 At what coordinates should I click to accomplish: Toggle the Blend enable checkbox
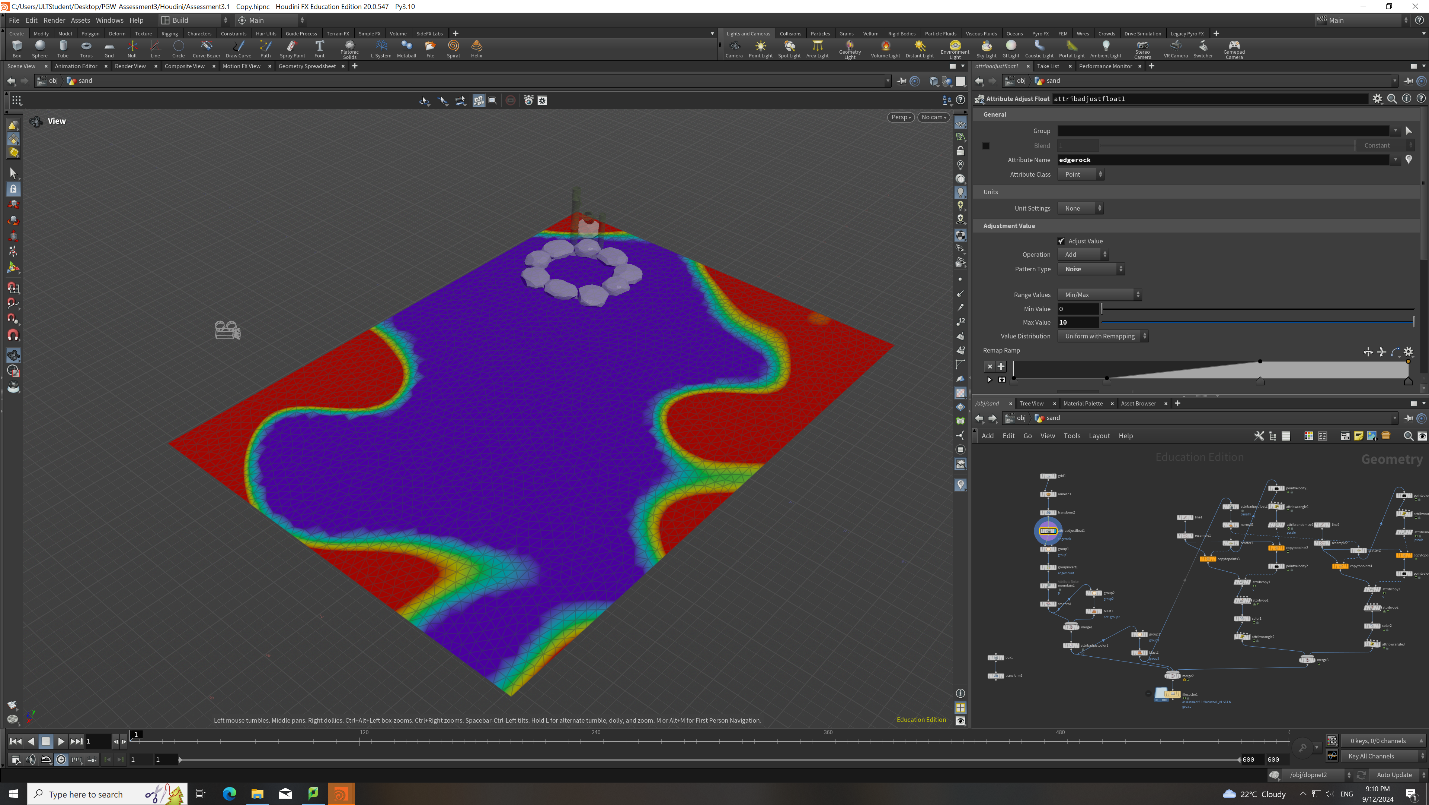[985, 145]
